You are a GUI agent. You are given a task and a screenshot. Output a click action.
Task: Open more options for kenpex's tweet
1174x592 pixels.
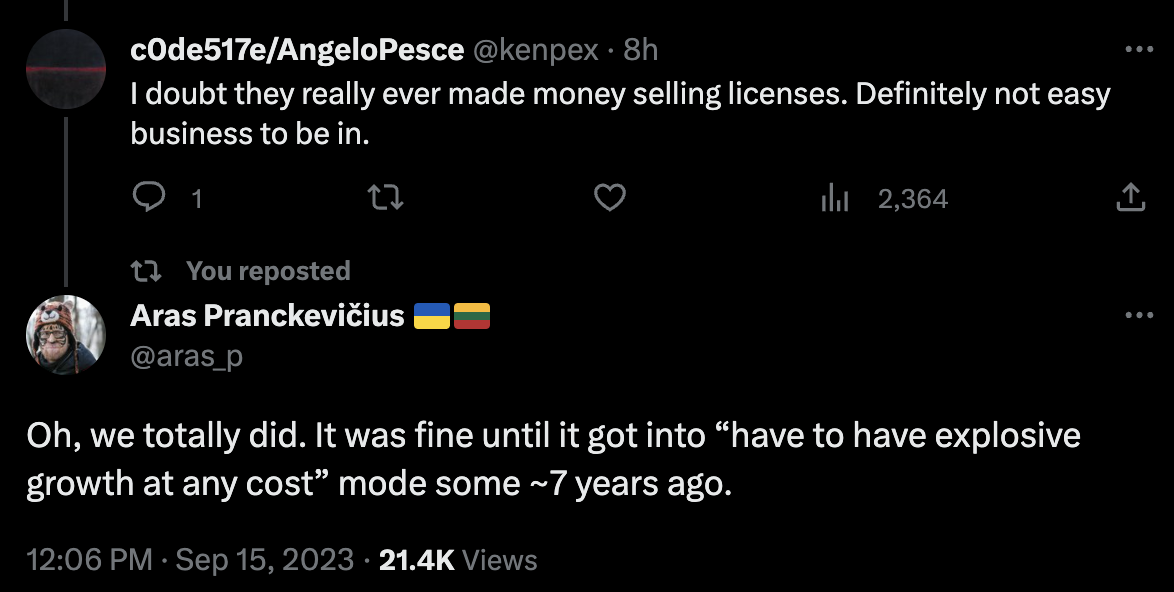point(1139,49)
